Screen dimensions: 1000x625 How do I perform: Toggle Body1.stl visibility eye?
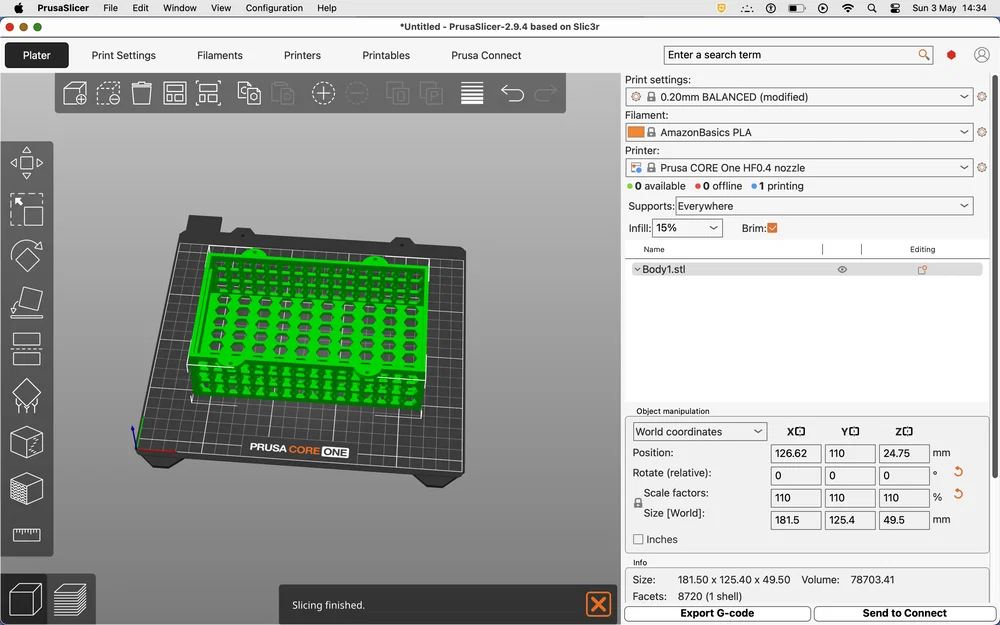pyautogui.click(x=842, y=270)
